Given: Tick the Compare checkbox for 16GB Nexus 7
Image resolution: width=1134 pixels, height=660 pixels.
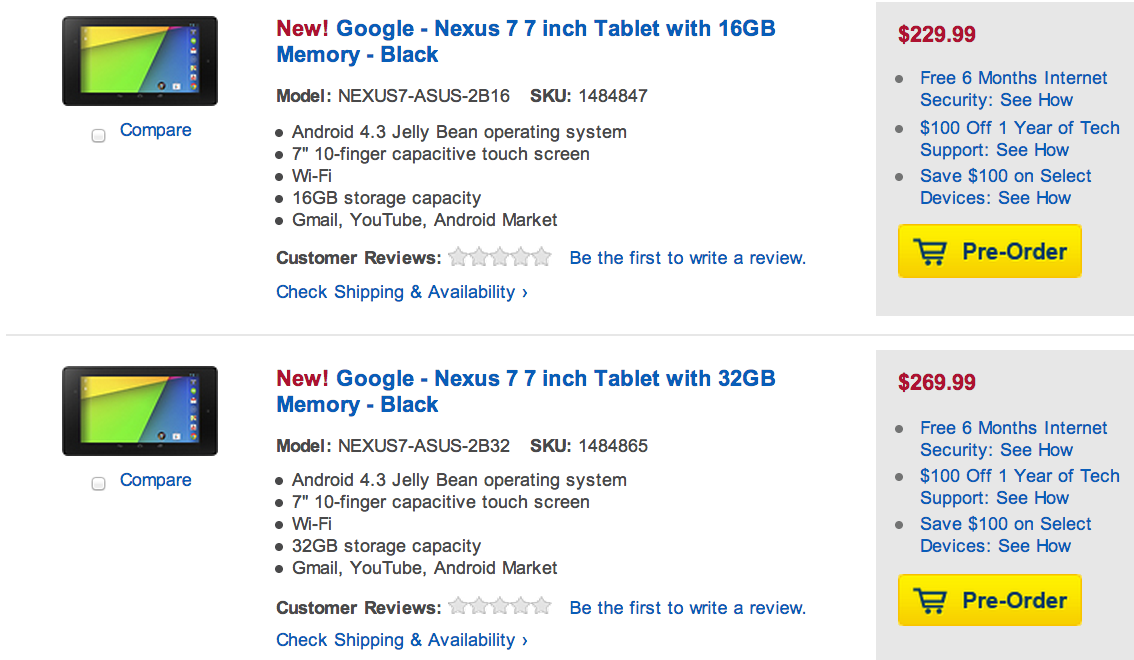Looking at the screenshot, I should click(x=99, y=136).
